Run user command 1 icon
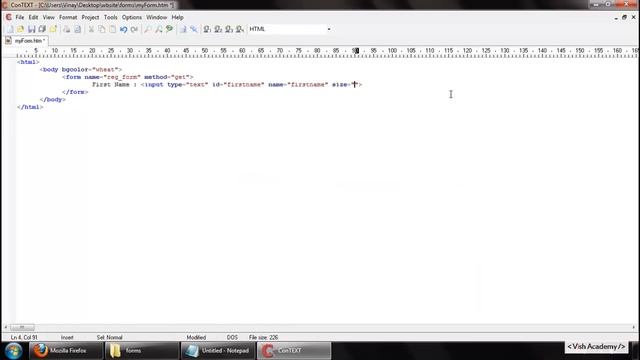 click(207, 29)
